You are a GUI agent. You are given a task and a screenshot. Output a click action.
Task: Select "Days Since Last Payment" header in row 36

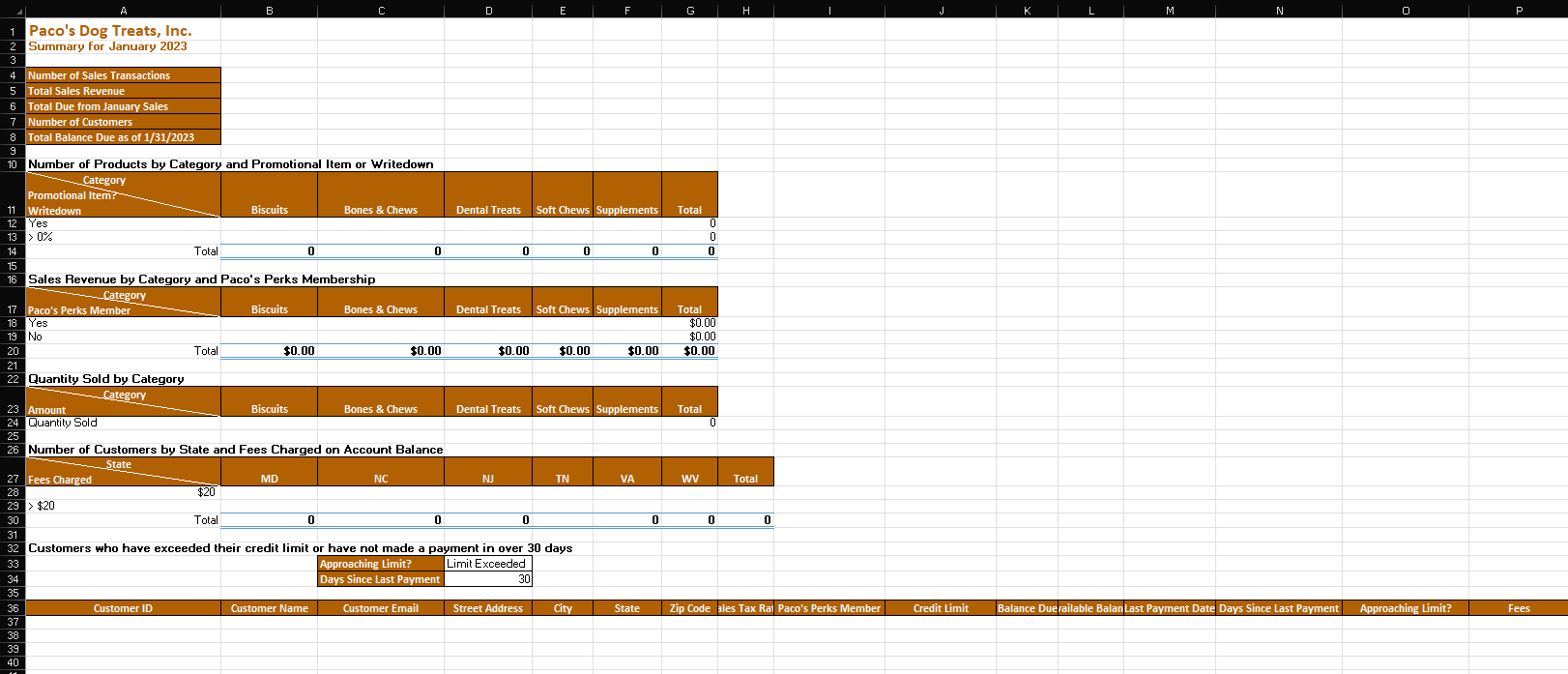coord(1279,608)
